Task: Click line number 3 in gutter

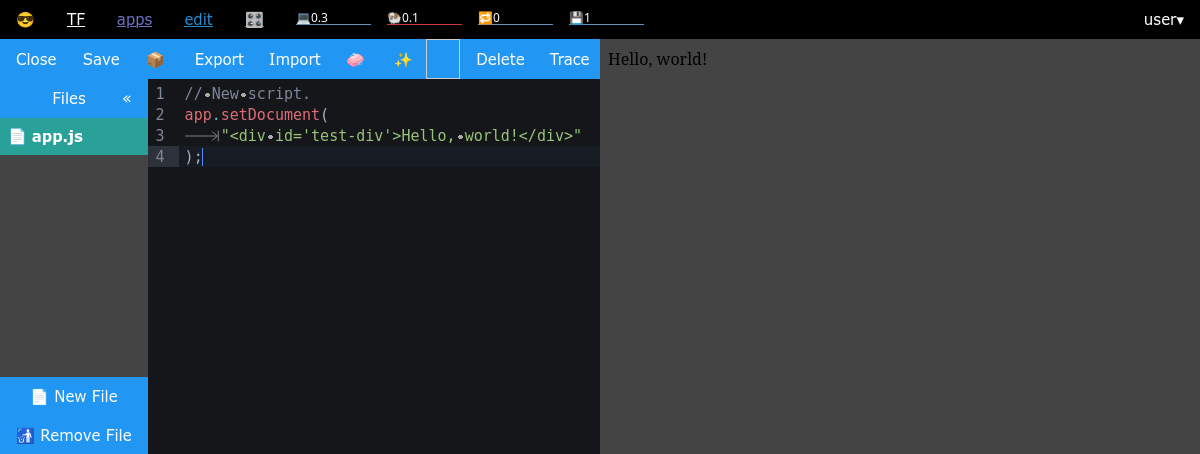Action: click(x=160, y=135)
